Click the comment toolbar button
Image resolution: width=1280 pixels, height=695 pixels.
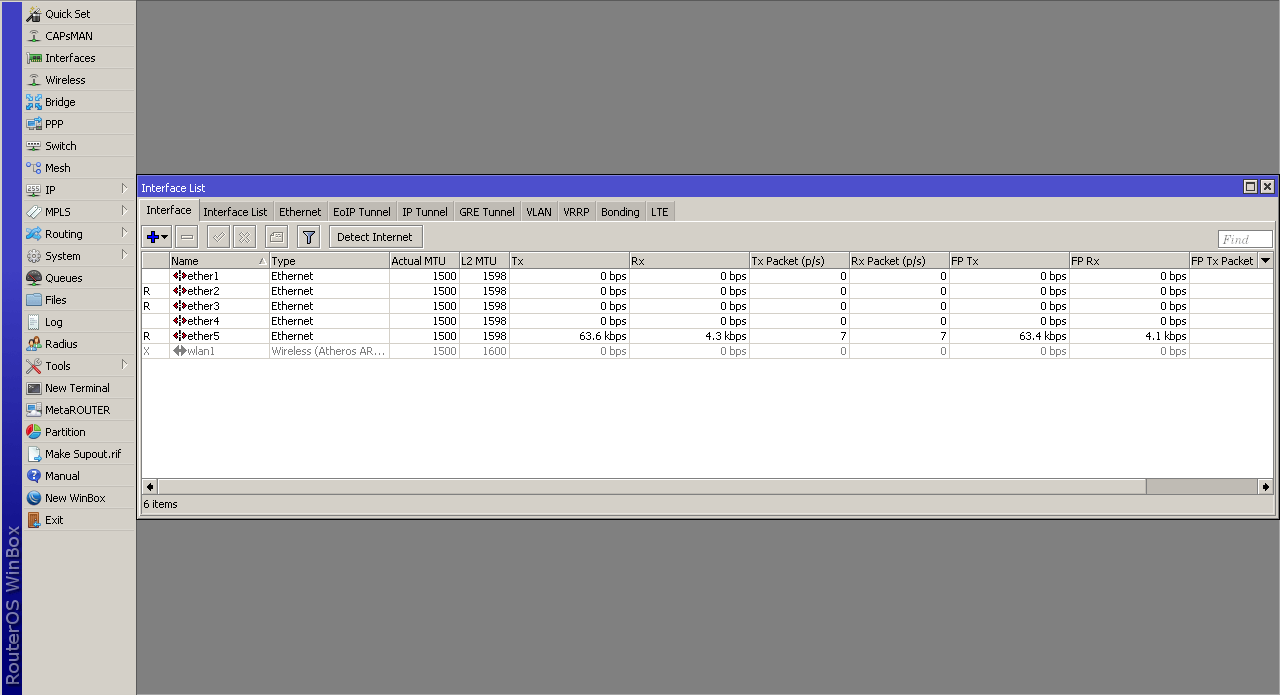click(x=276, y=237)
